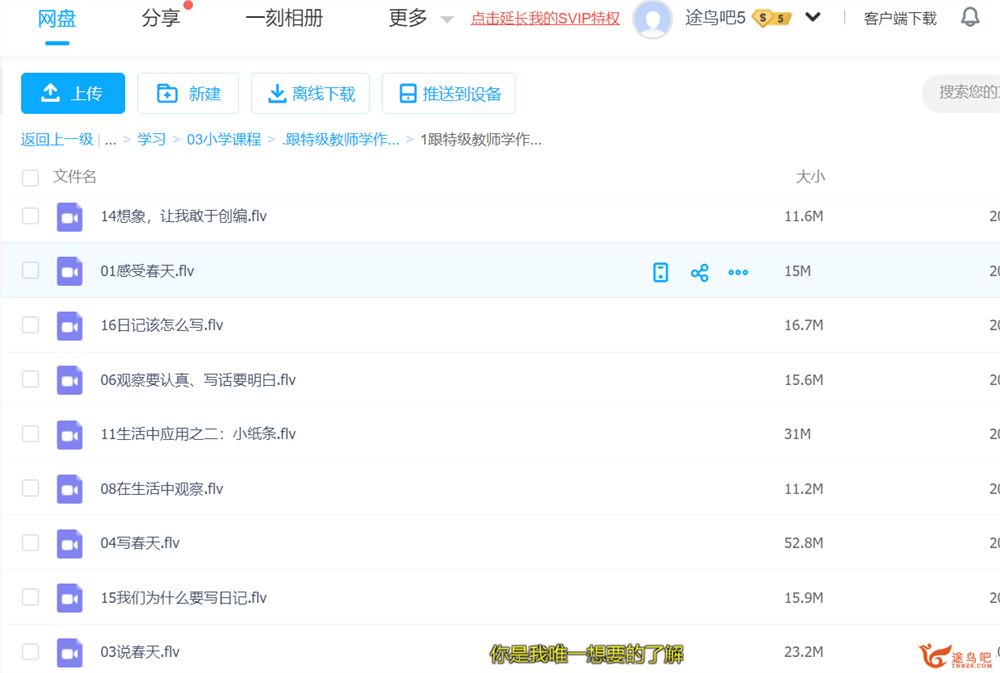The image size is (1000, 673).
Task: Click the SVIP level badge icon
Action: [x=772, y=18]
